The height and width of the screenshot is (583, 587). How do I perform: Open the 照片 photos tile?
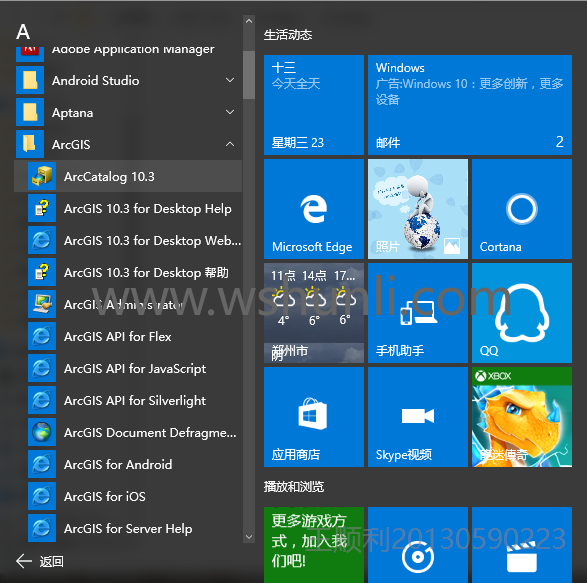point(418,209)
